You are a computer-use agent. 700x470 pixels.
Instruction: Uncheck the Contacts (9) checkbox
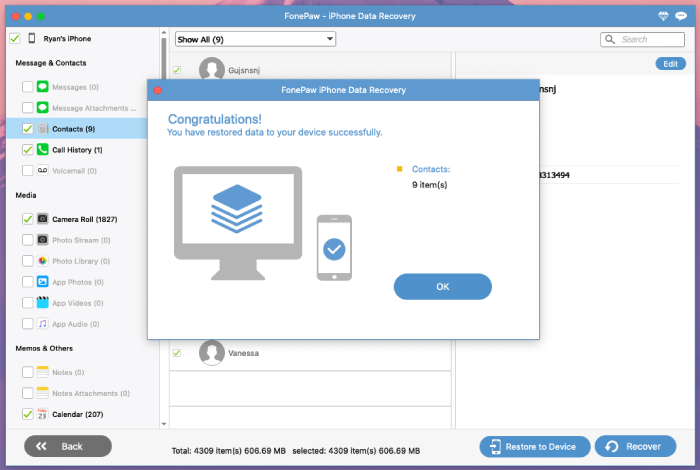click(x=28, y=129)
